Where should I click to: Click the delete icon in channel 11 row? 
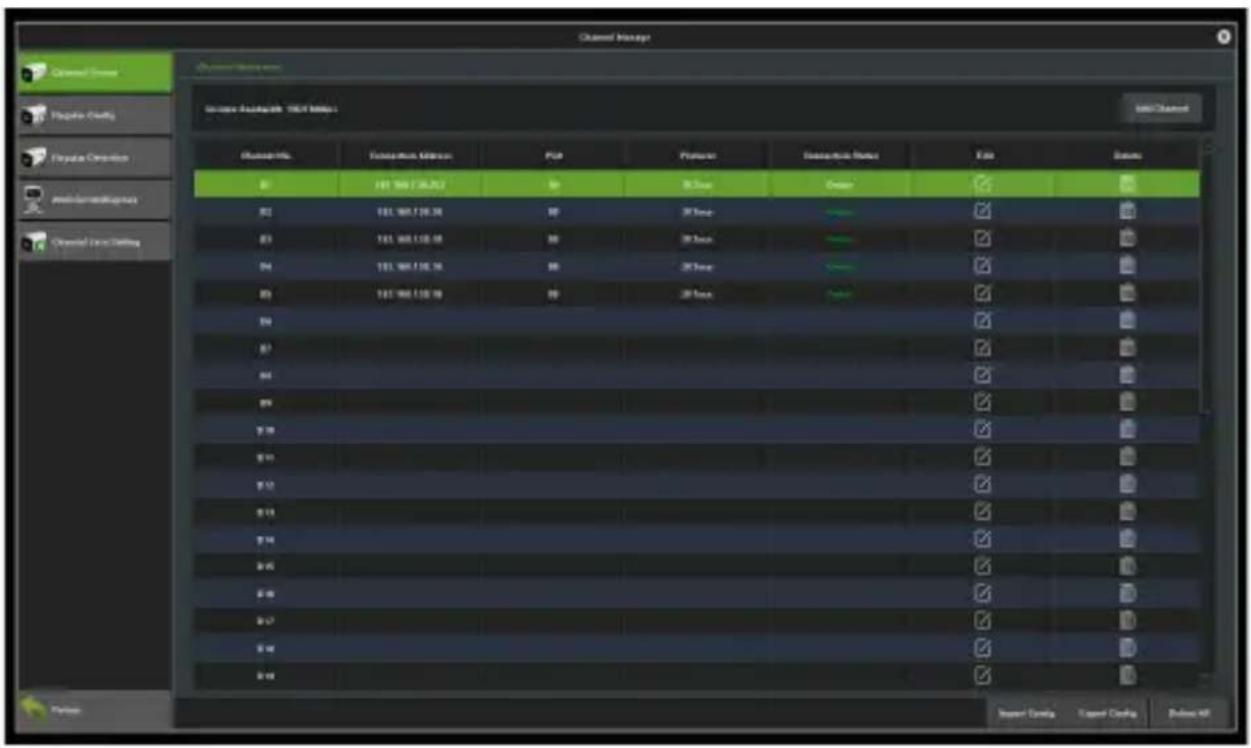[1127, 457]
